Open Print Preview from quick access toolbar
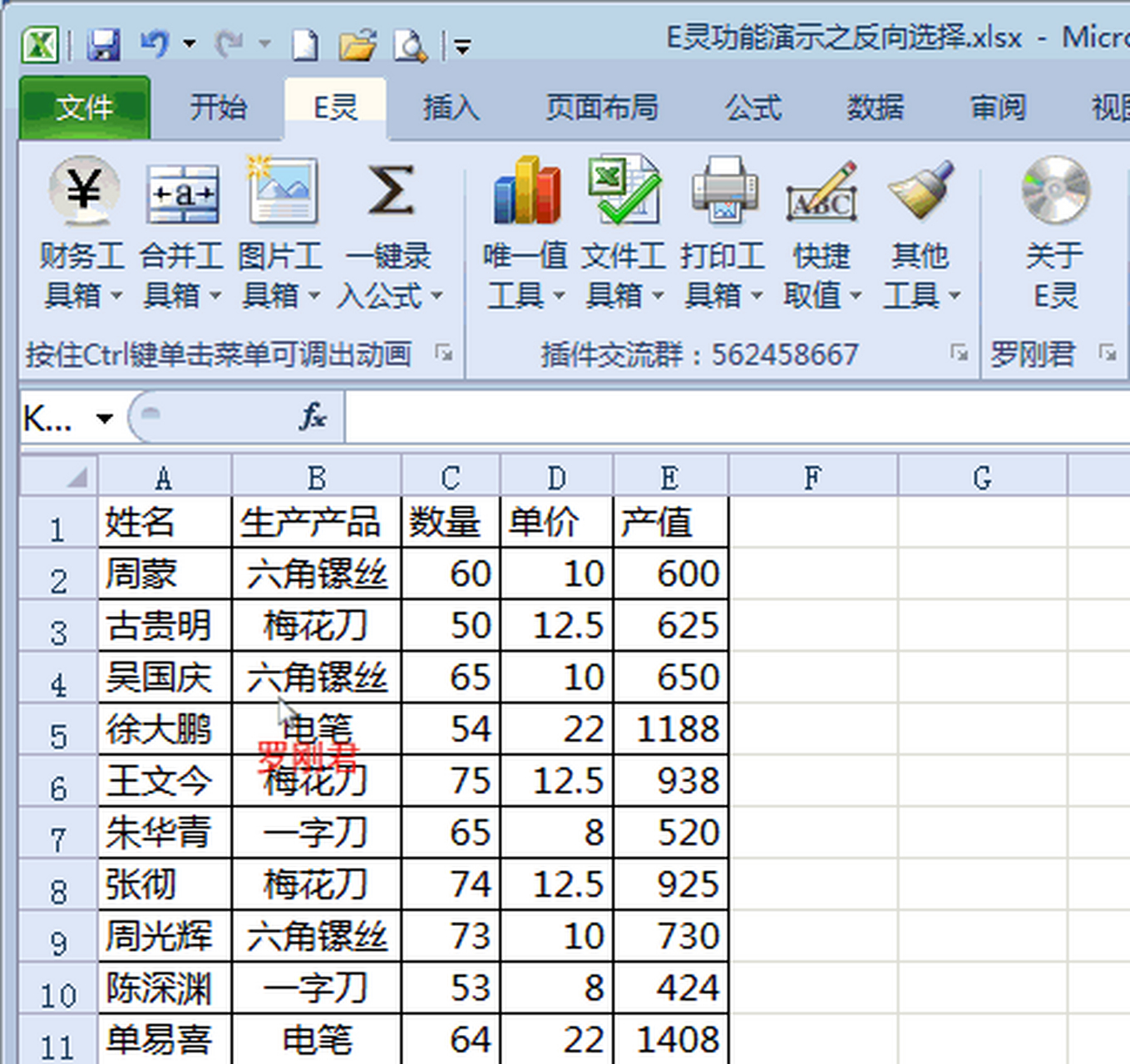 click(410, 46)
